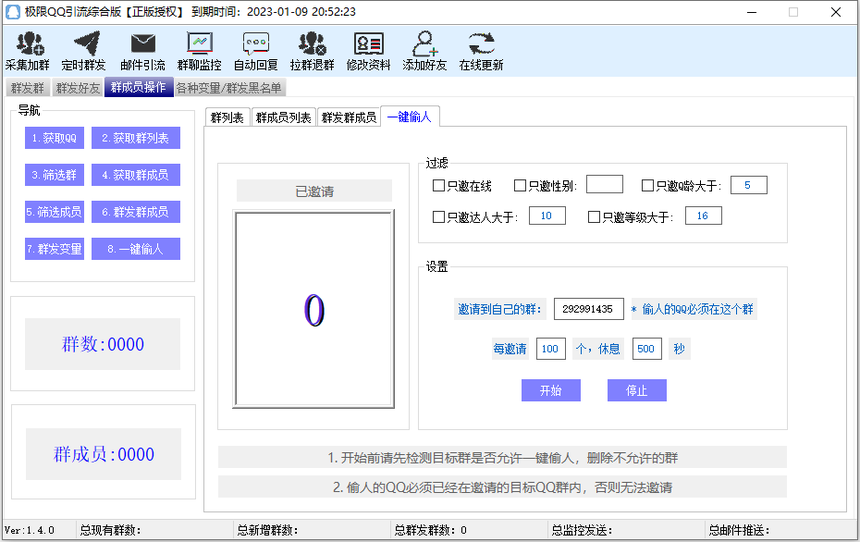Click 每邀请 count field showing 100
This screenshot has width=860, height=542.
click(x=551, y=349)
